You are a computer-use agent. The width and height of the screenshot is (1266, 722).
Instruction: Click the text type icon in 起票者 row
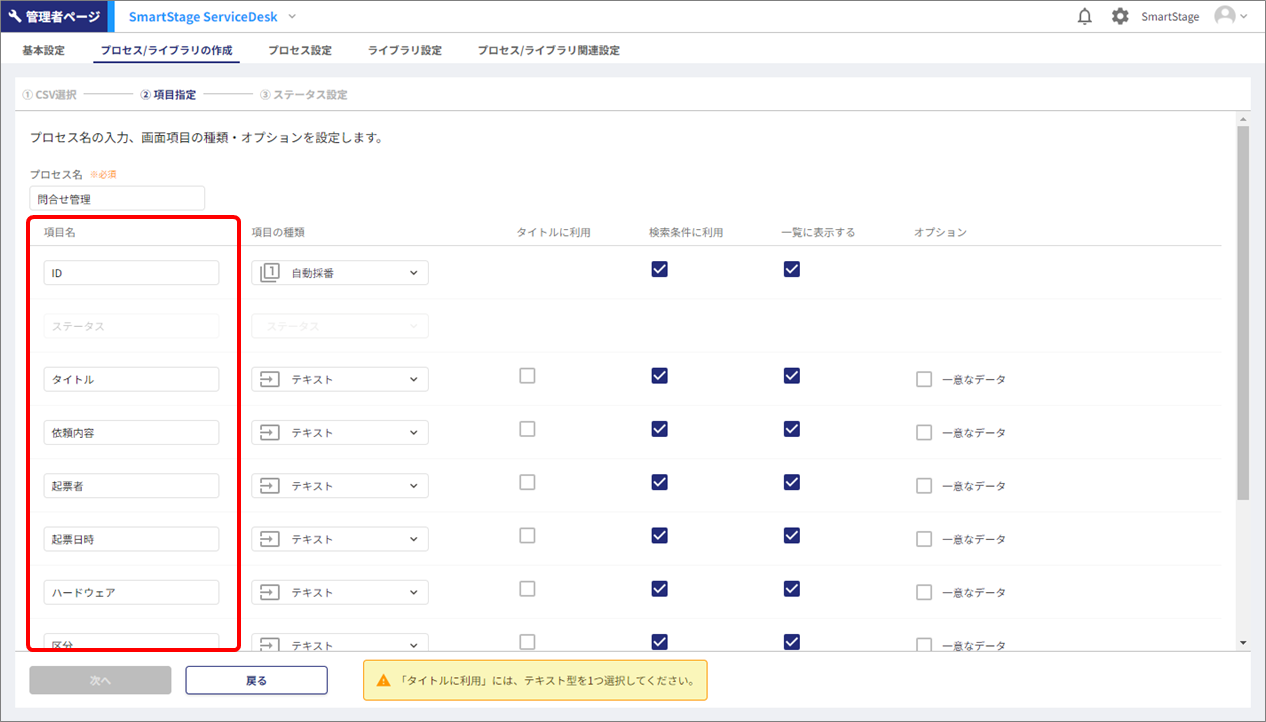click(x=270, y=486)
